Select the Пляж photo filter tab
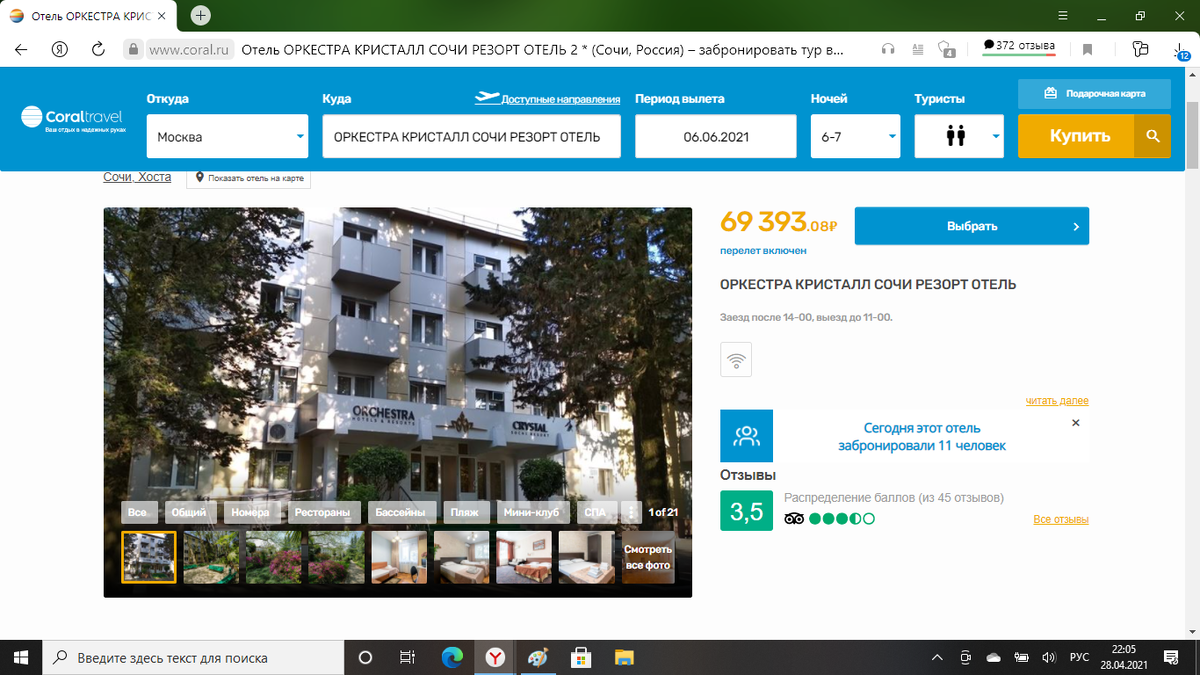This screenshot has width=1200, height=675. 464,512
